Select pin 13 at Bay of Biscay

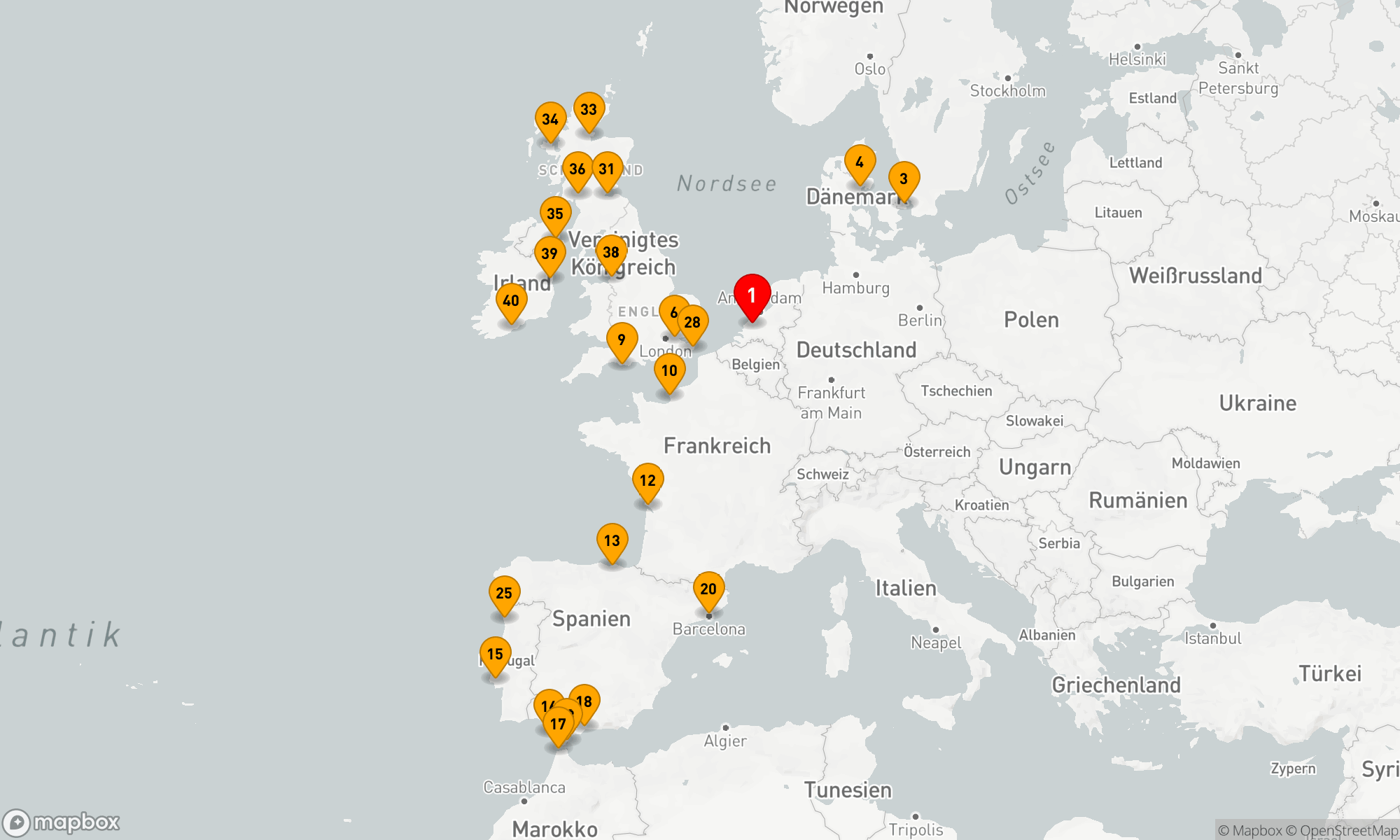(x=612, y=541)
